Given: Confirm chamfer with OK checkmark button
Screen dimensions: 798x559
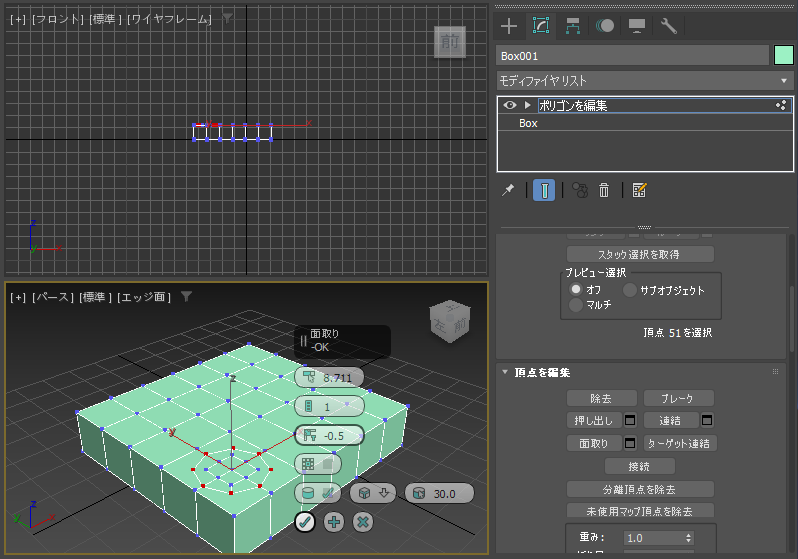Looking at the screenshot, I should 305,522.
